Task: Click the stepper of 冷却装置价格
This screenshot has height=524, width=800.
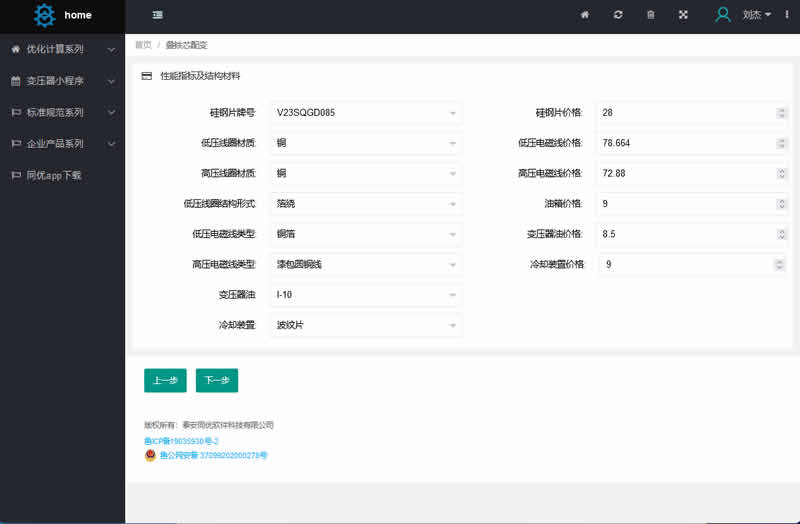Action: coord(779,265)
